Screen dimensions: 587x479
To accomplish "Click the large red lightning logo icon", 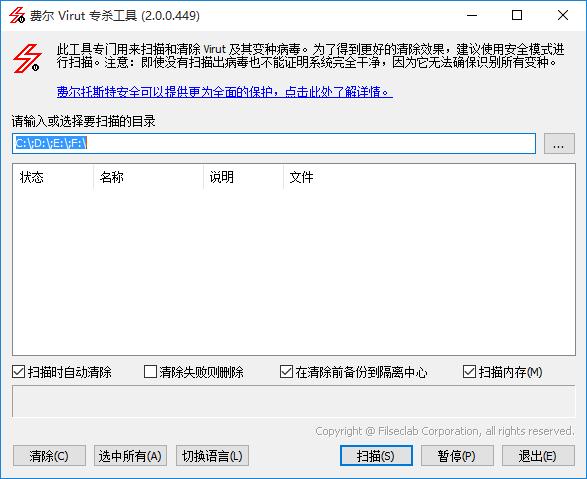I will (x=27, y=58).
